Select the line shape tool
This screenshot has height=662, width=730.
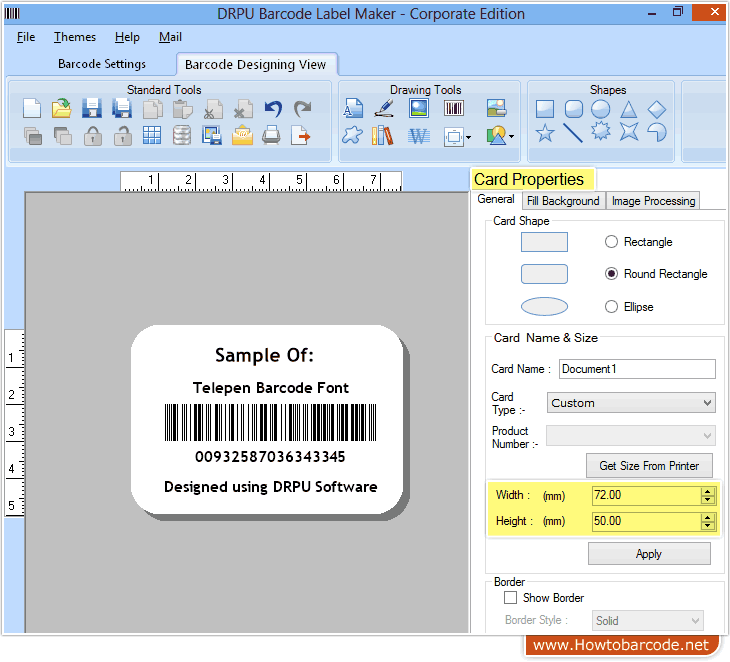pos(573,133)
